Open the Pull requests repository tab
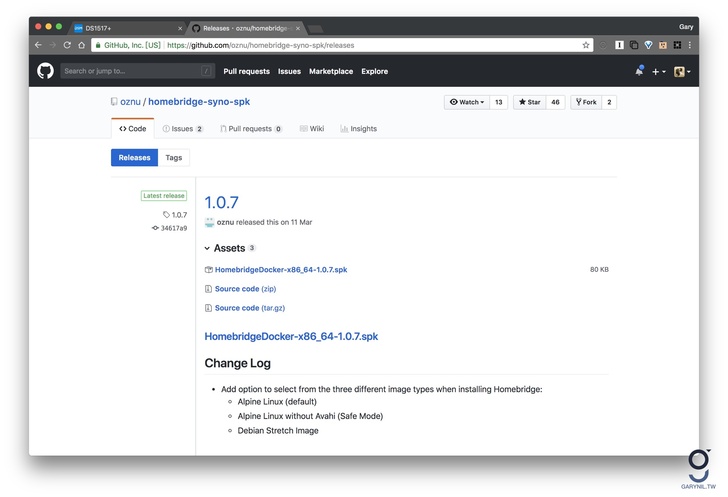Image resolution: width=728 pixels, height=497 pixels. [250, 129]
